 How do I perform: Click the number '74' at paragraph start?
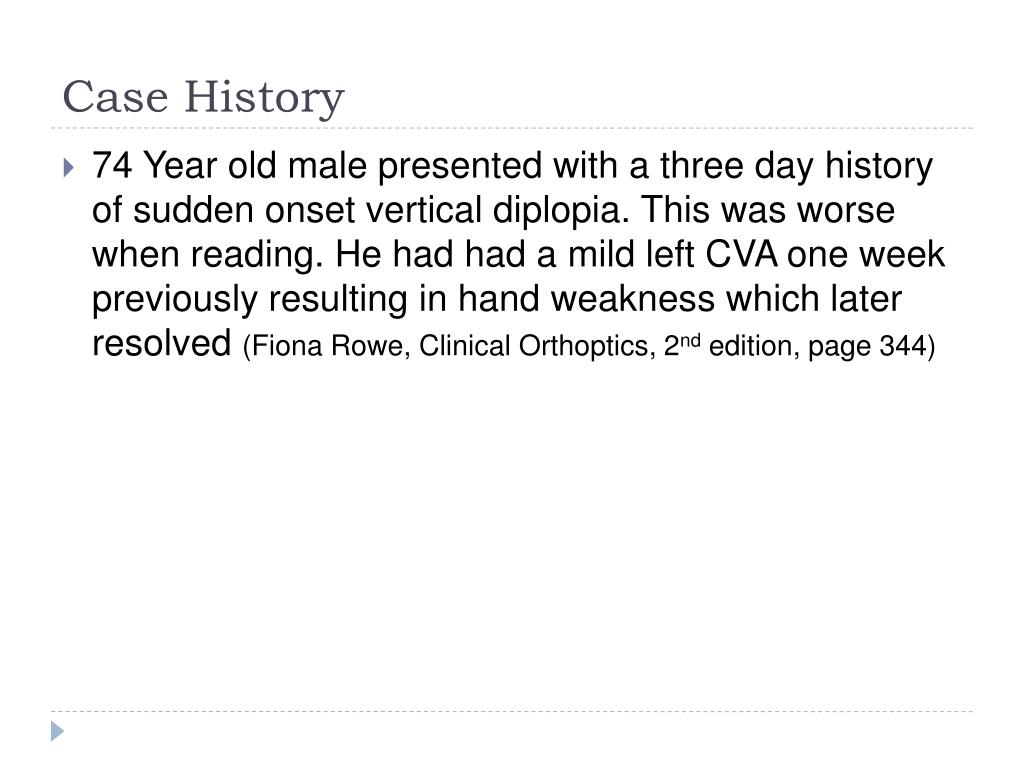coord(112,165)
